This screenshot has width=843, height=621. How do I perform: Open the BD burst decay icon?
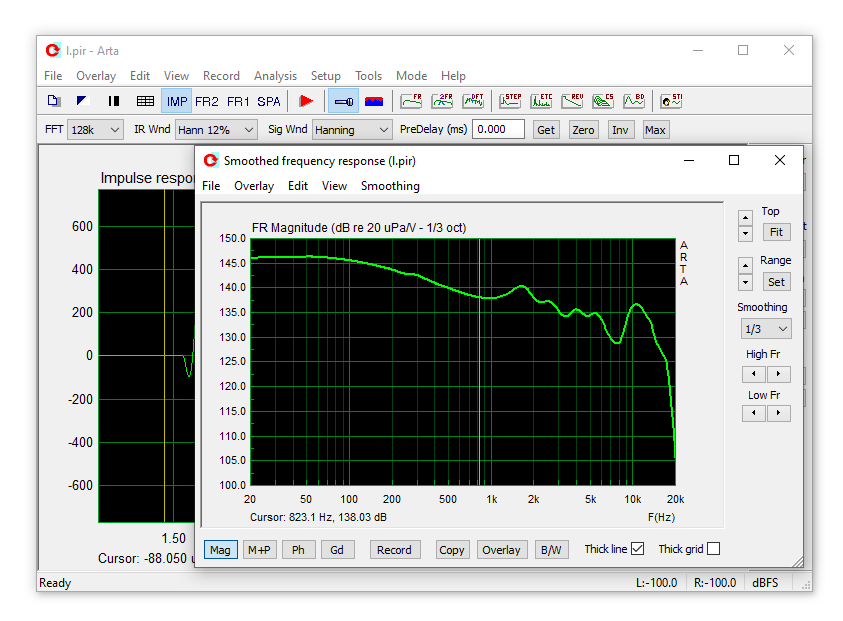634,101
